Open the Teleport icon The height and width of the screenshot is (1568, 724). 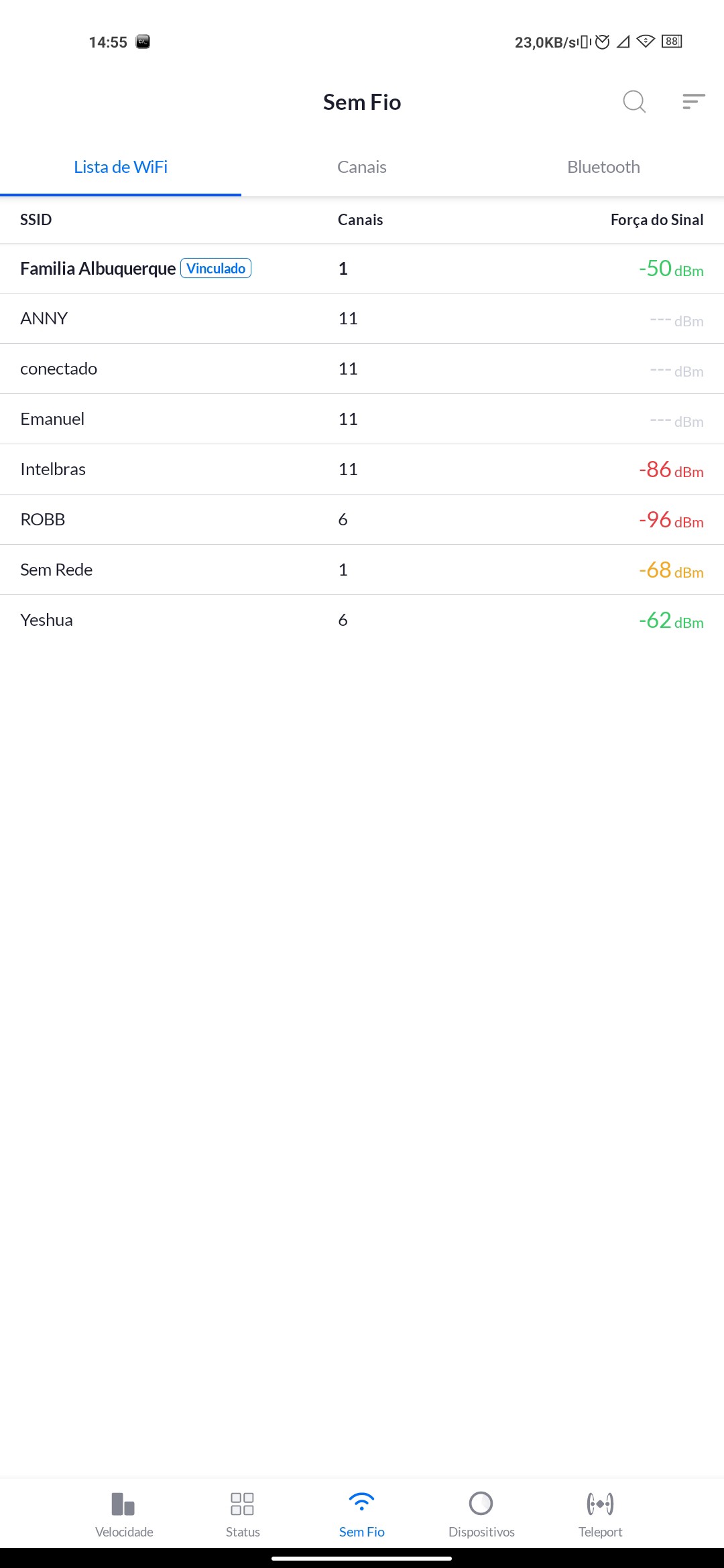[600, 1504]
